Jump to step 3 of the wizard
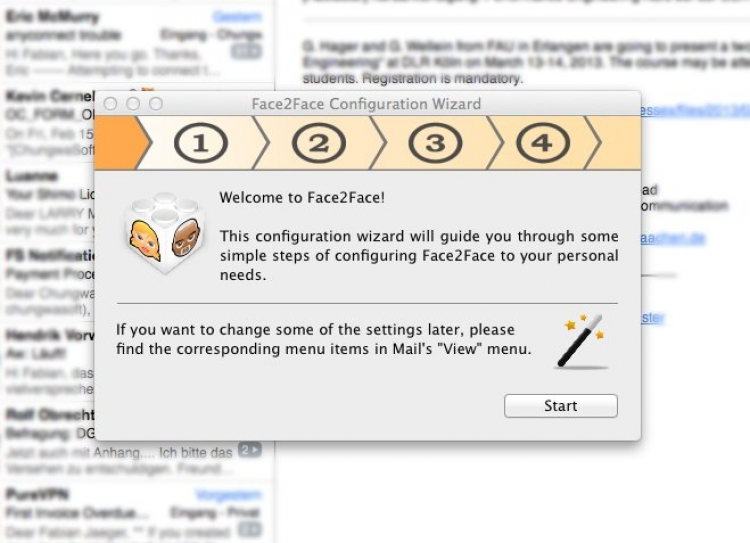 [435, 144]
